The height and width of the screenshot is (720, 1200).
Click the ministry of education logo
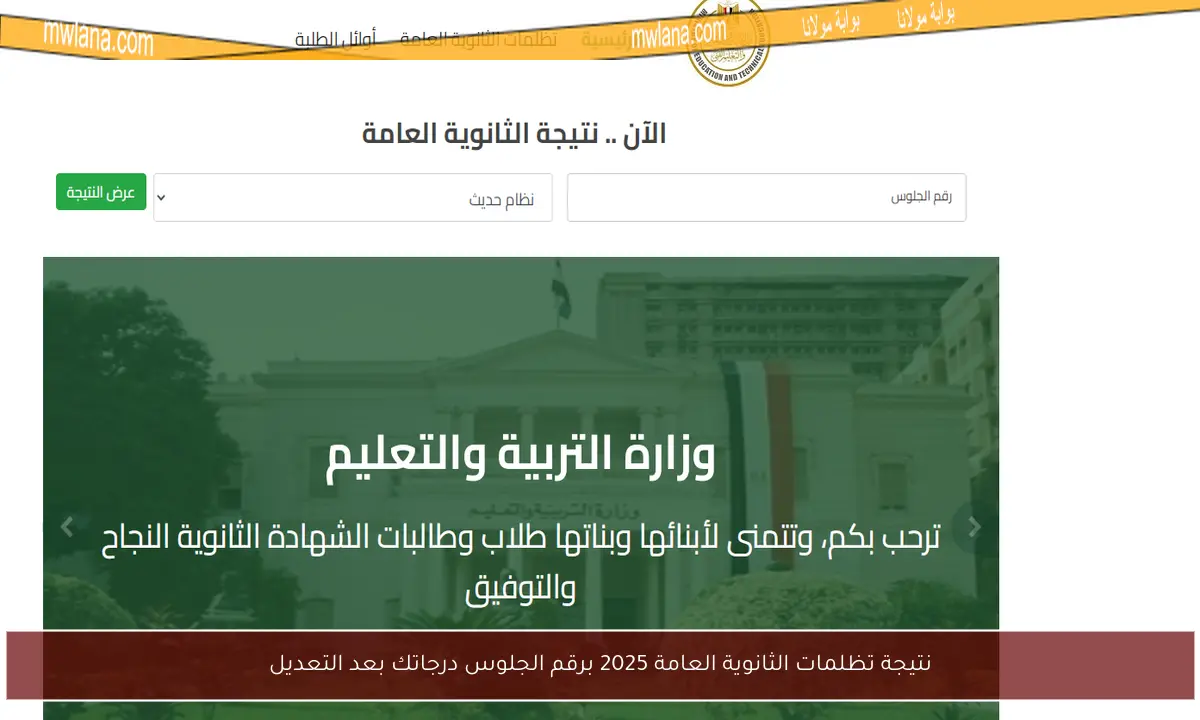[729, 42]
